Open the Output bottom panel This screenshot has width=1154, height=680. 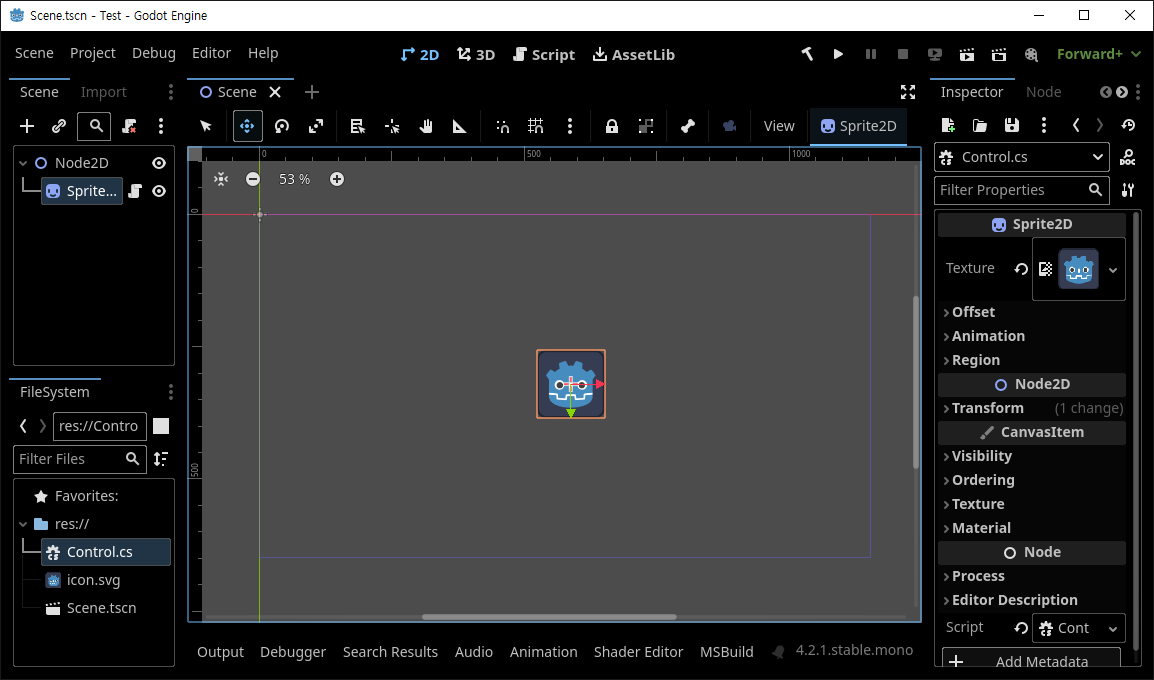point(220,652)
